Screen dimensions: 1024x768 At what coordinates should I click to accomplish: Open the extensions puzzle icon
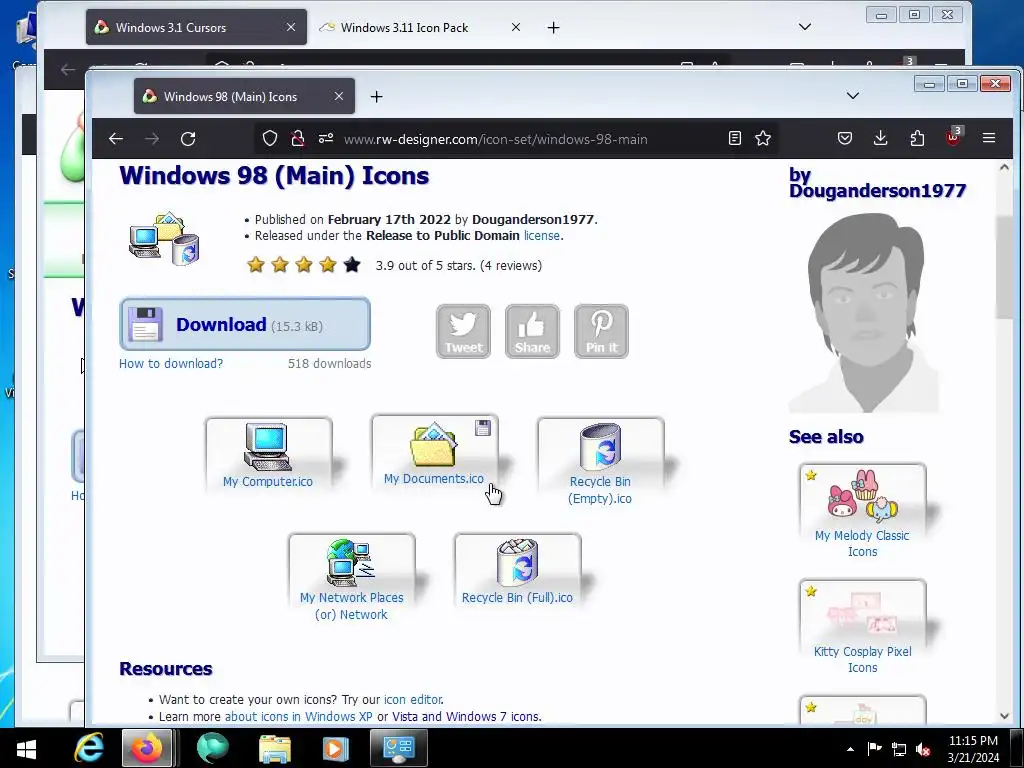[x=917, y=138]
